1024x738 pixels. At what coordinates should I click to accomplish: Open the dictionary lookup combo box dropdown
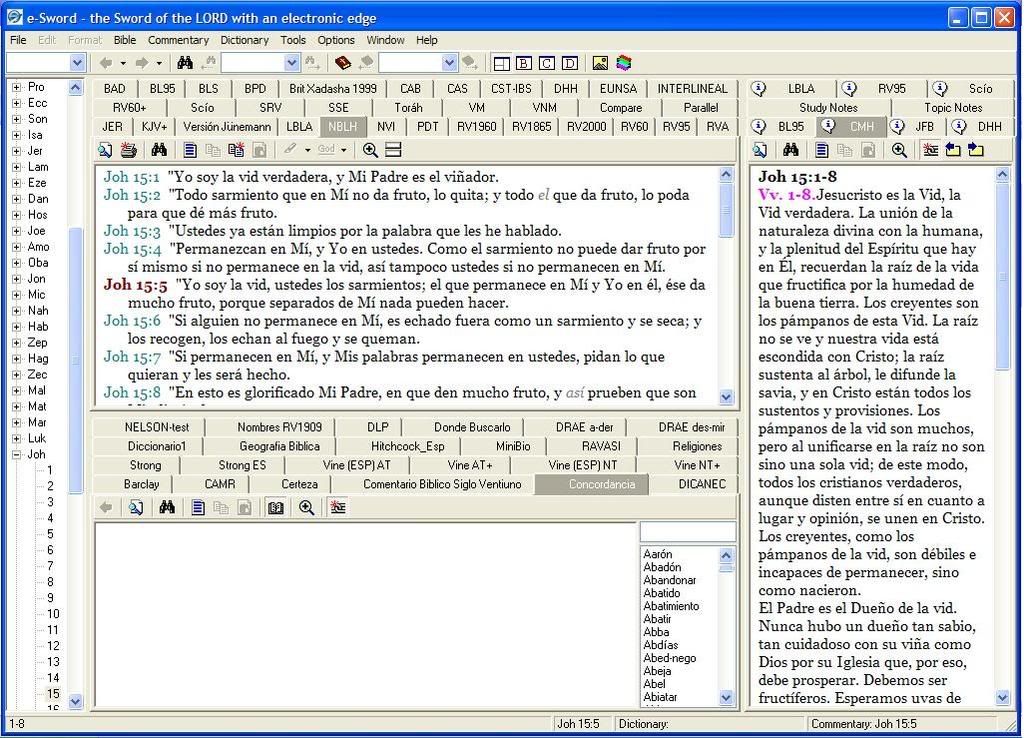(x=449, y=63)
